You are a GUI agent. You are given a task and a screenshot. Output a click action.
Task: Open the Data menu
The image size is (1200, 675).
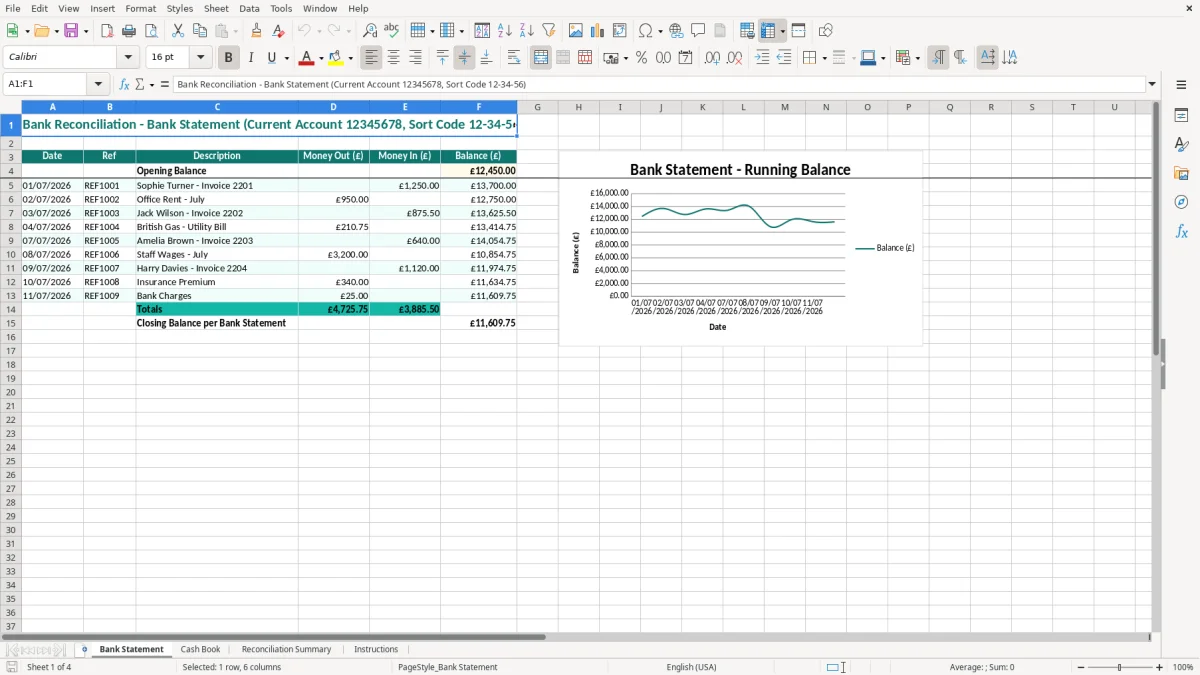249,8
